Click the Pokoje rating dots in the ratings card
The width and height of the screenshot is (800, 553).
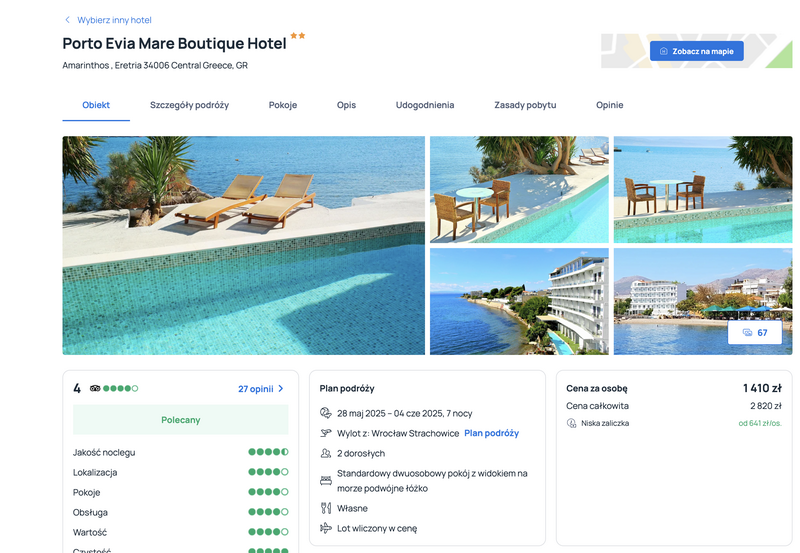tap(268, 492)
